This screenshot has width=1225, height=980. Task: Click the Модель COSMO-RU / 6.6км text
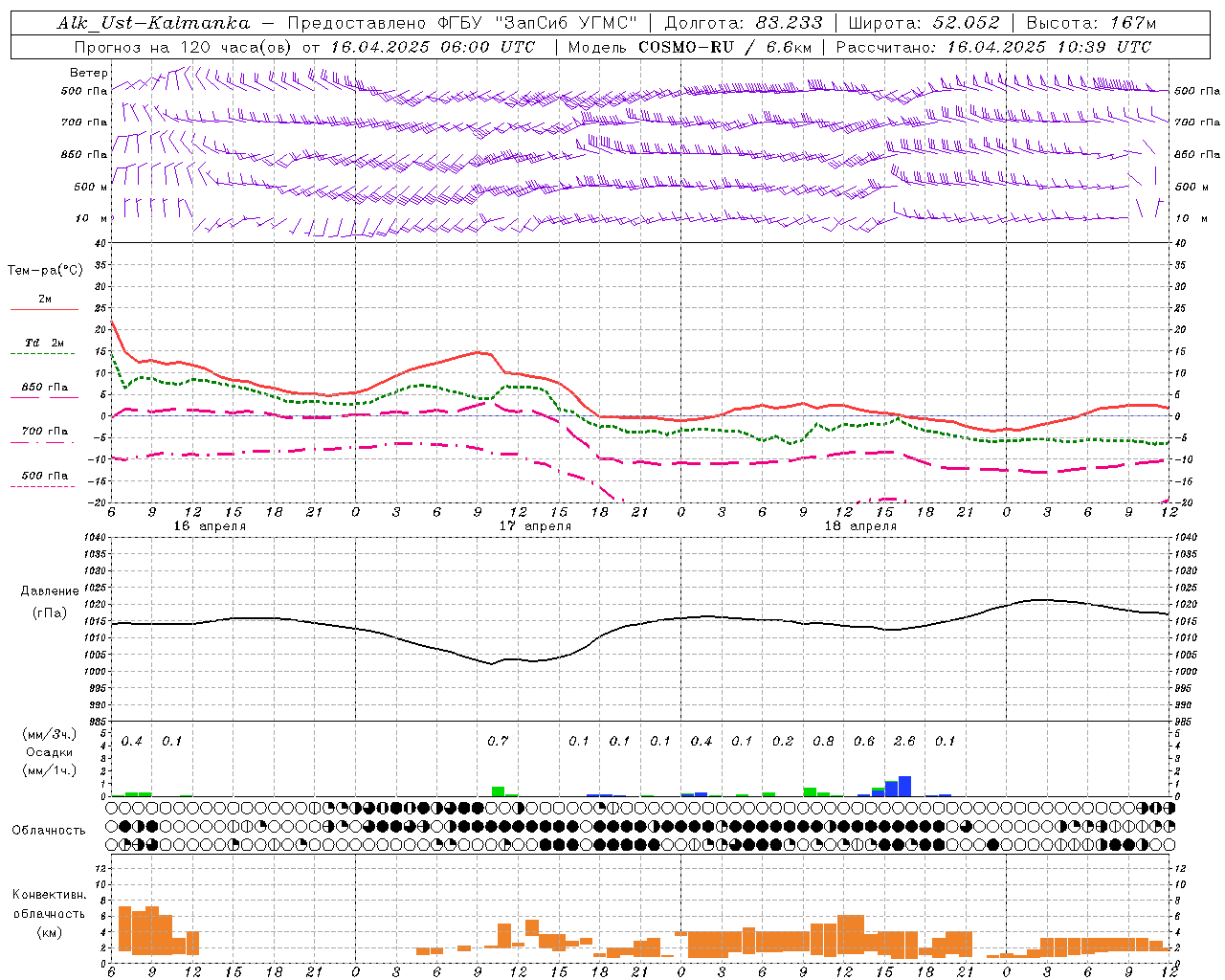[690, 47]
